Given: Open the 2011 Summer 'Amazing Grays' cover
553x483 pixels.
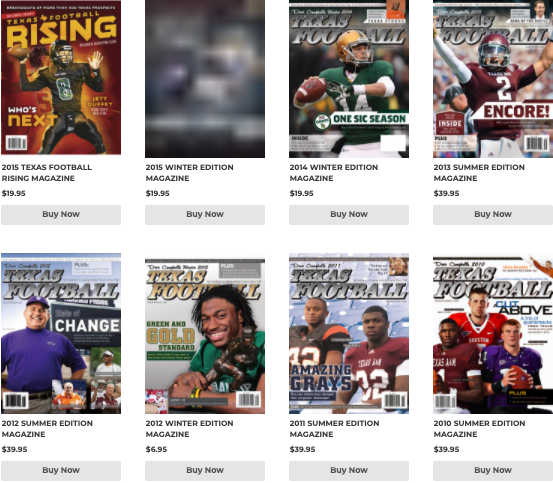Looking at the screenshot, I should (x=349, y=333).
